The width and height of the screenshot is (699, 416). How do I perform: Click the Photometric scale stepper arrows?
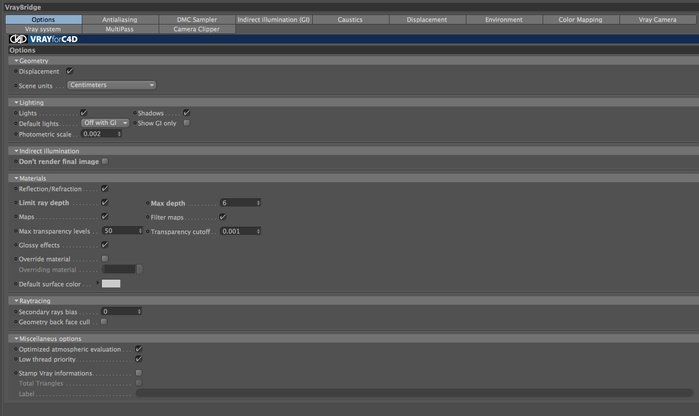click(x=119, y=134)
